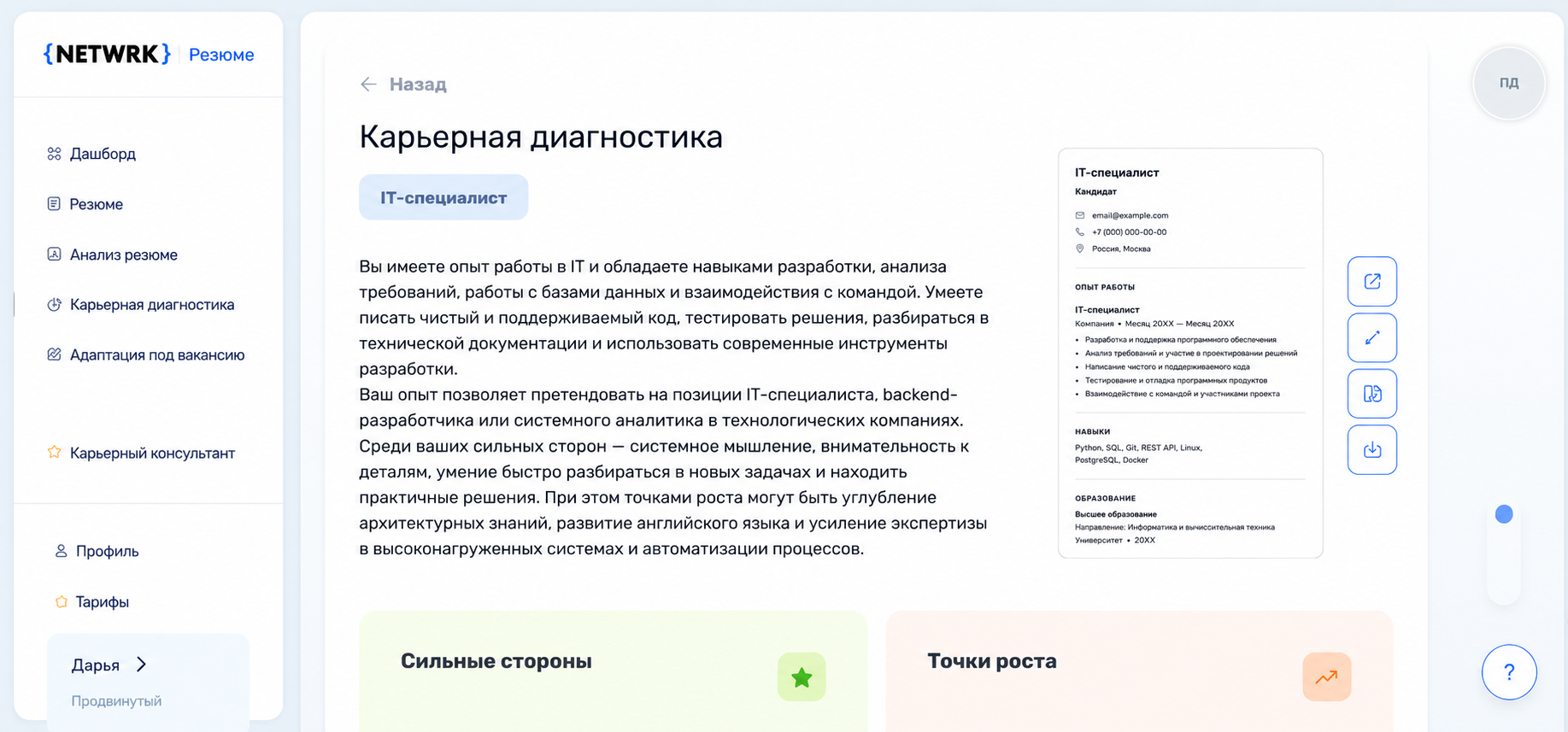Image resolution: width=1568 pixels, height=732 pixels.
Task: Click the Резюме document icon in sidebar
Action: coord(54,204)
